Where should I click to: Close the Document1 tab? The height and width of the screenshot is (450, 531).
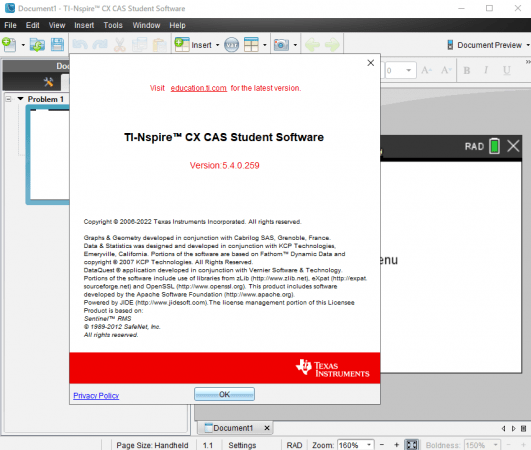point(267,428)
